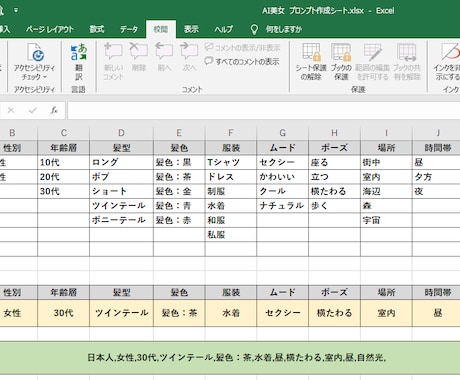Click the ナチュラル mood cell
460x380 pixels.
282,206
